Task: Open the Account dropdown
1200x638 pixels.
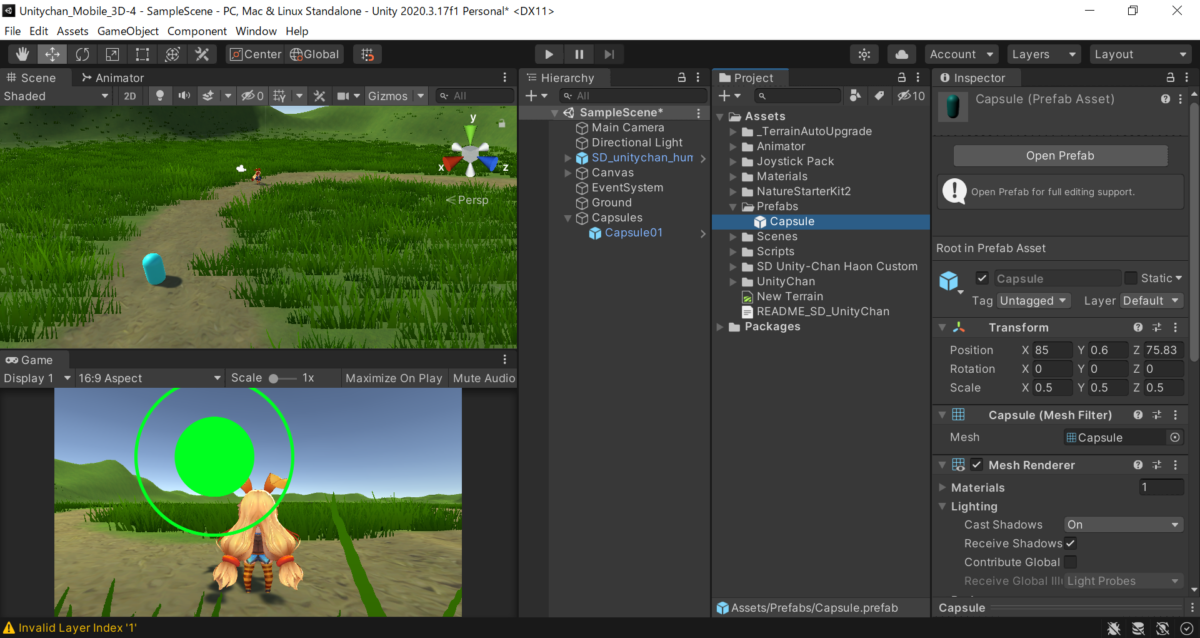Action: pyautogui.click(x=961, y=54)
